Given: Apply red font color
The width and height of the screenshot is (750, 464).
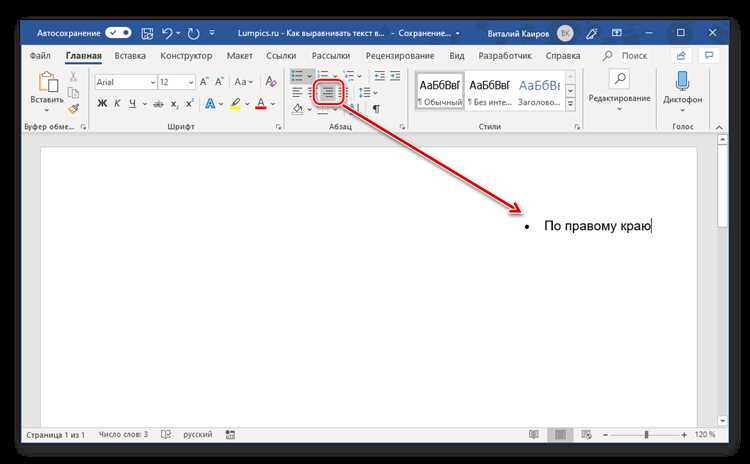Looking at the screenshot, I should (x=261, y=104).
